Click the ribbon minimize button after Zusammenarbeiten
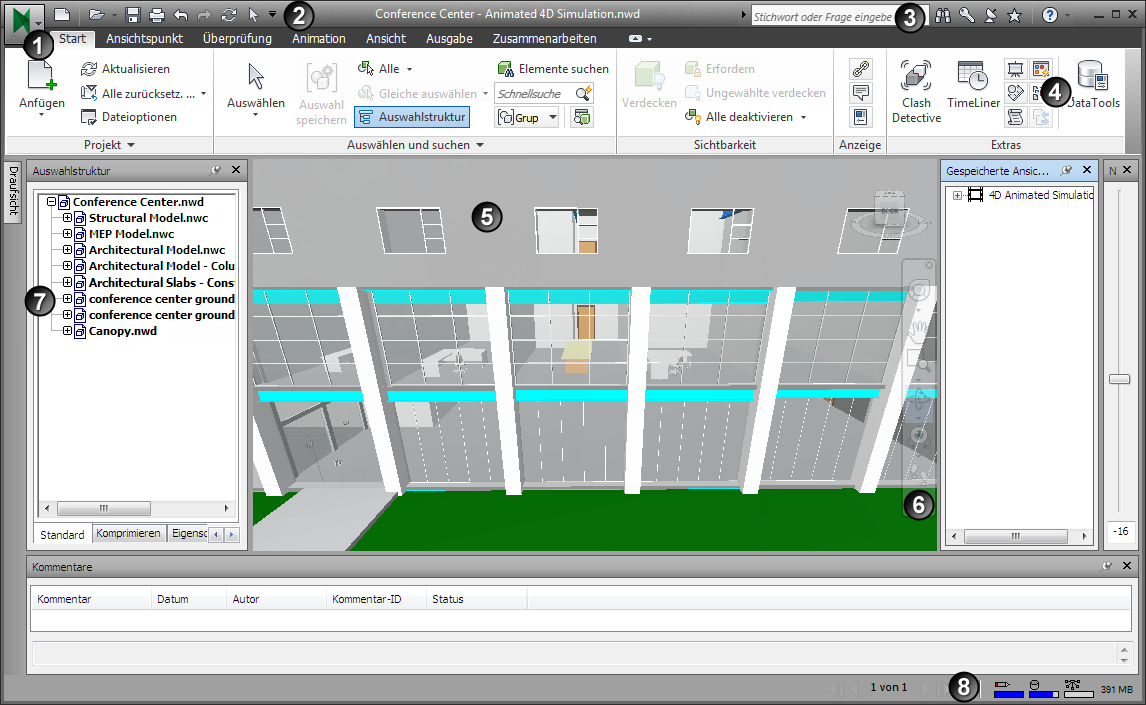The image size is (1146, 705). pyautogui.click(x=635, y=39)
